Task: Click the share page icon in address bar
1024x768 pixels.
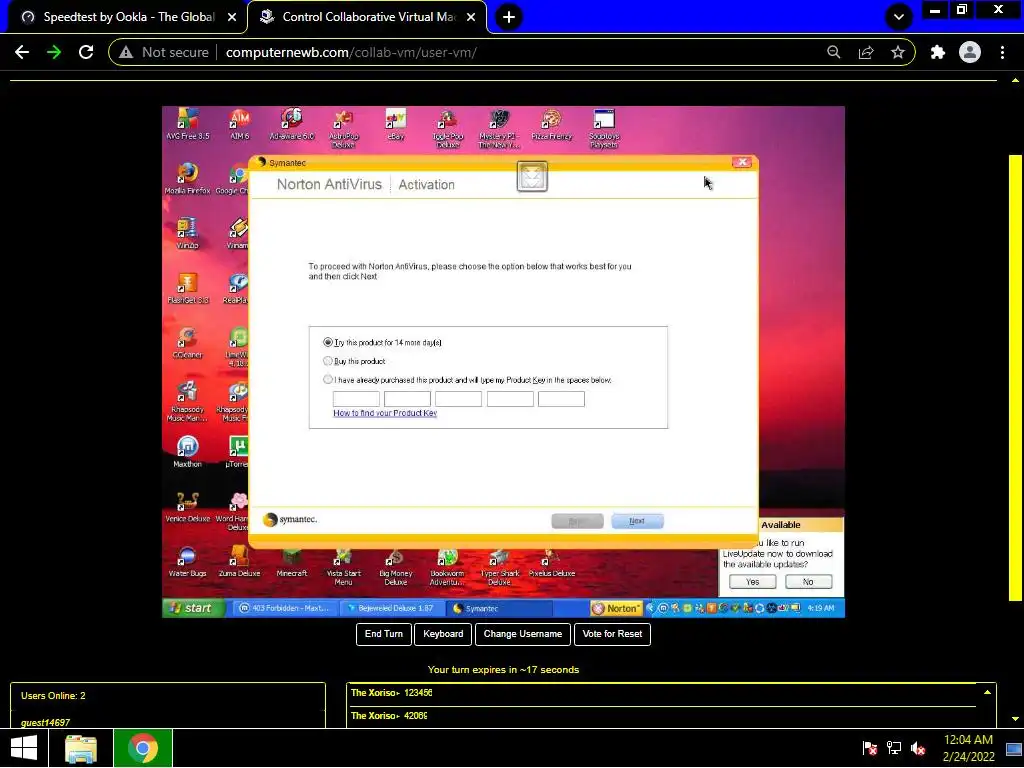Action: point(866,52)
